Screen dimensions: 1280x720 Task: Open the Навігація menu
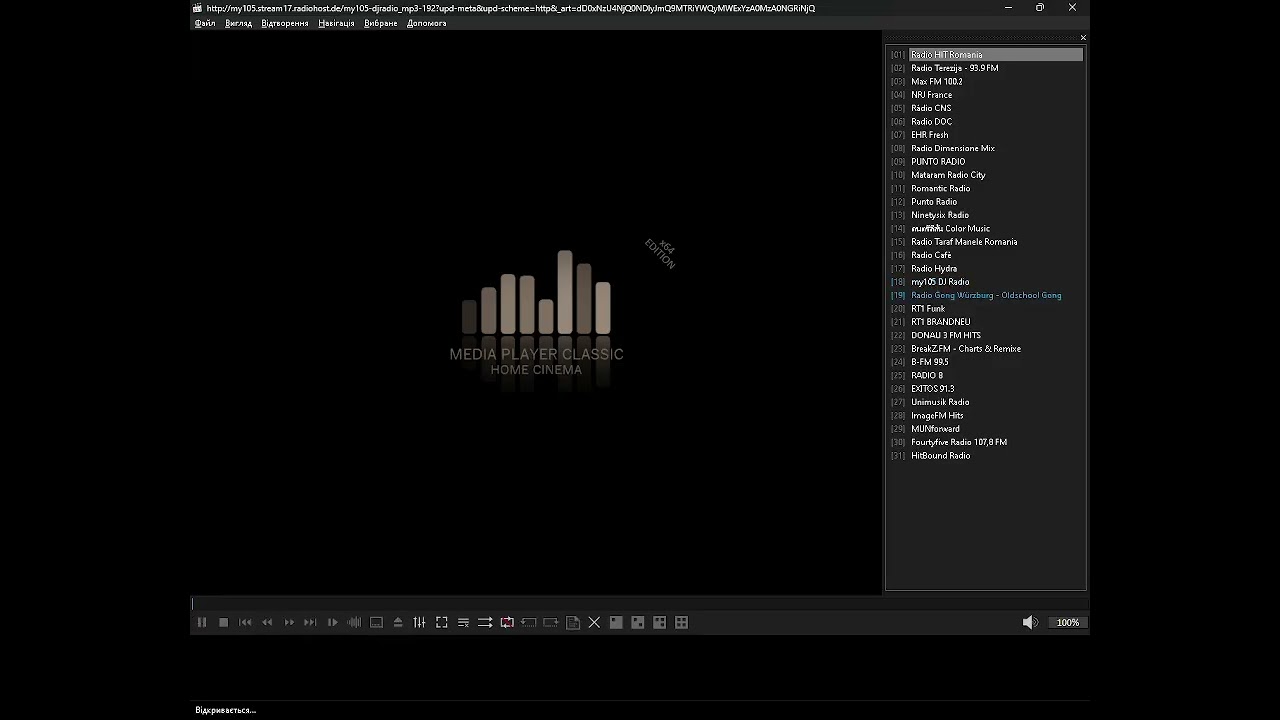tap(336, 23)
